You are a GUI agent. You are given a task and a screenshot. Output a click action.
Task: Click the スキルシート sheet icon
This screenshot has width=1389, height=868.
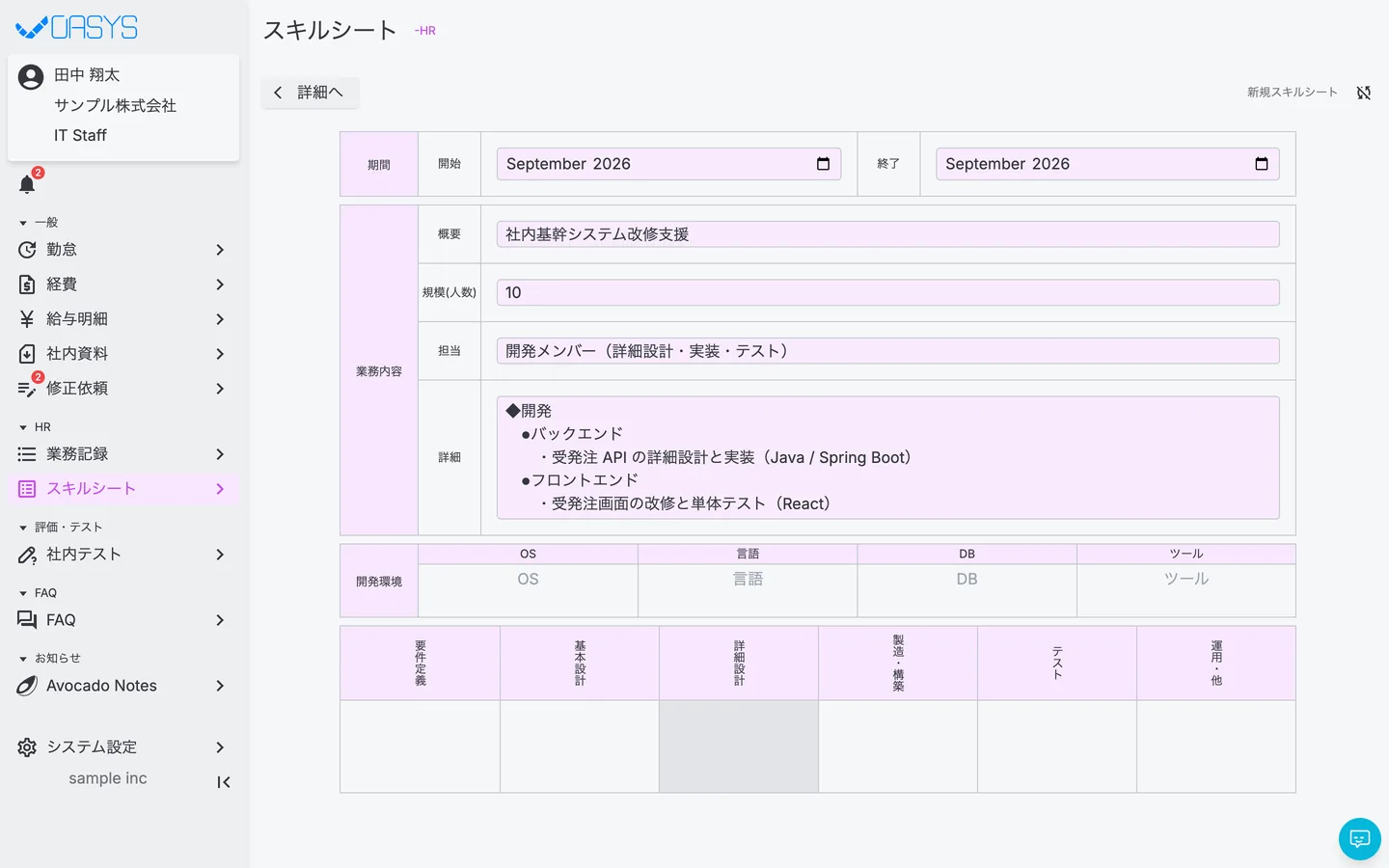click(27, 489)
